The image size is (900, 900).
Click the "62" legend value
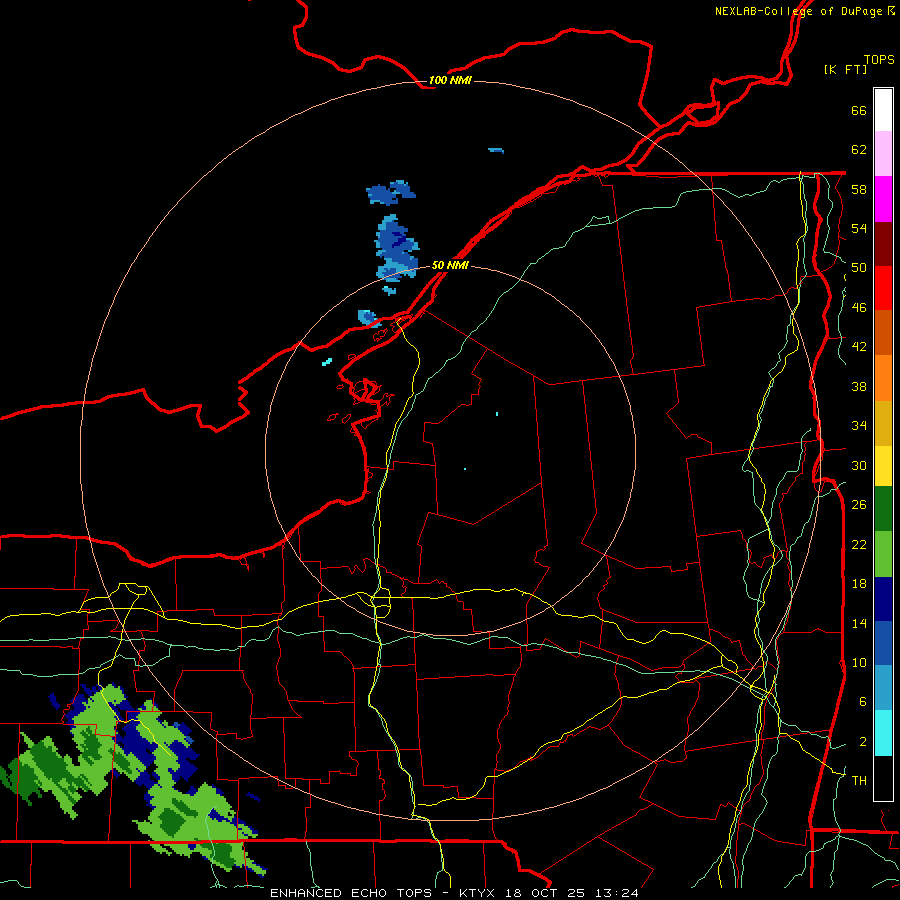pos(859,150)
